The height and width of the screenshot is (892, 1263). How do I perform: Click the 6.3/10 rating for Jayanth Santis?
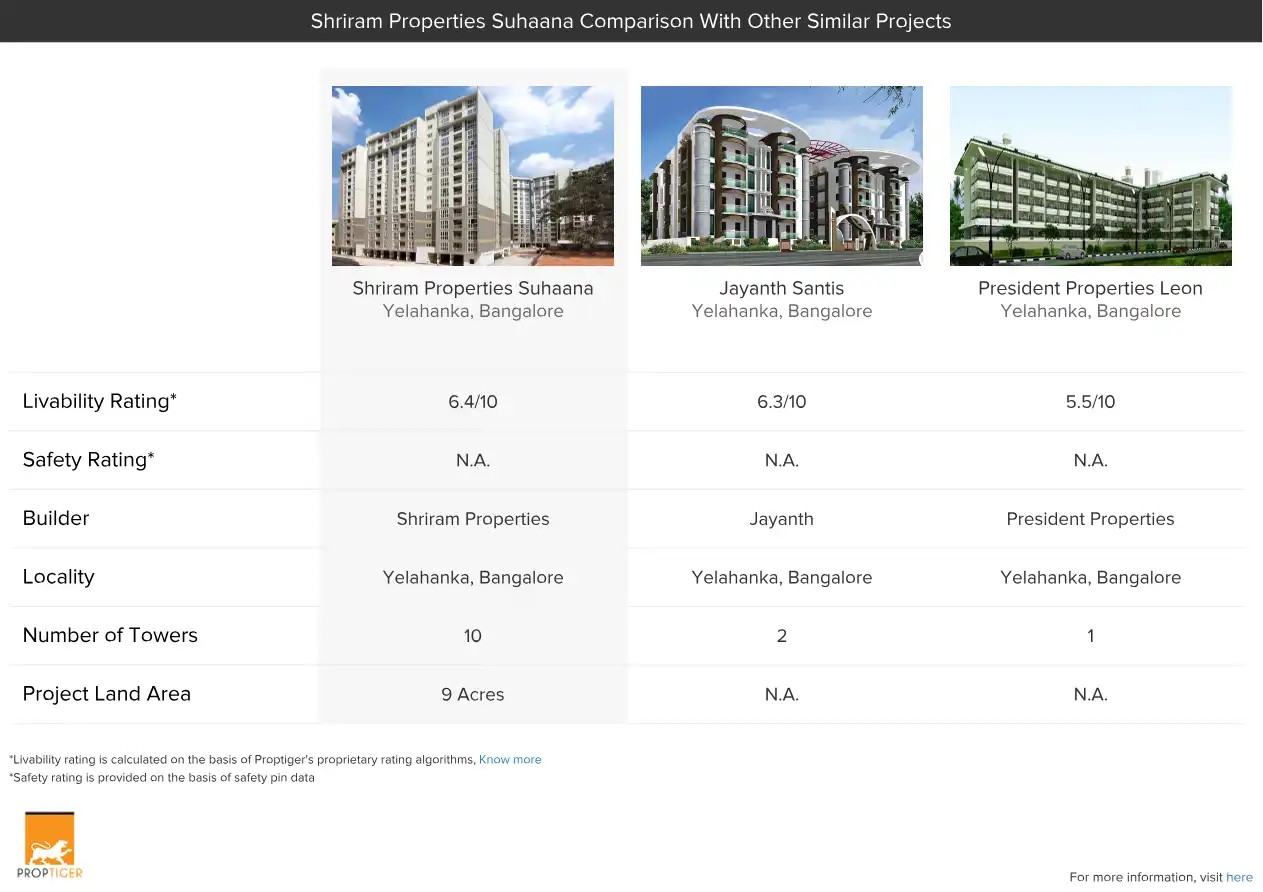point(781,402)
